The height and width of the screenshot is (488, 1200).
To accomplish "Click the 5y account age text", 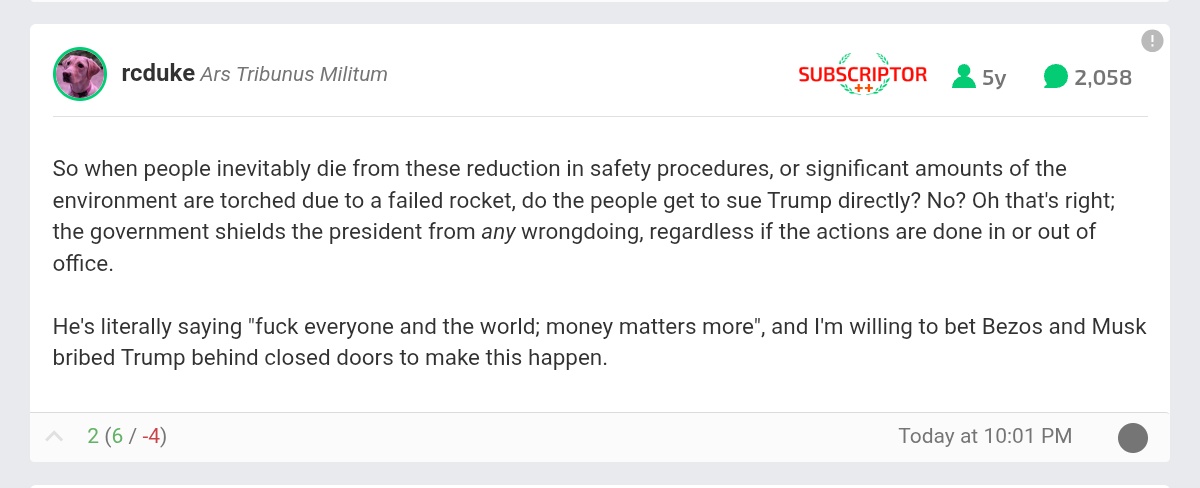I will click(x=994, y=77).
